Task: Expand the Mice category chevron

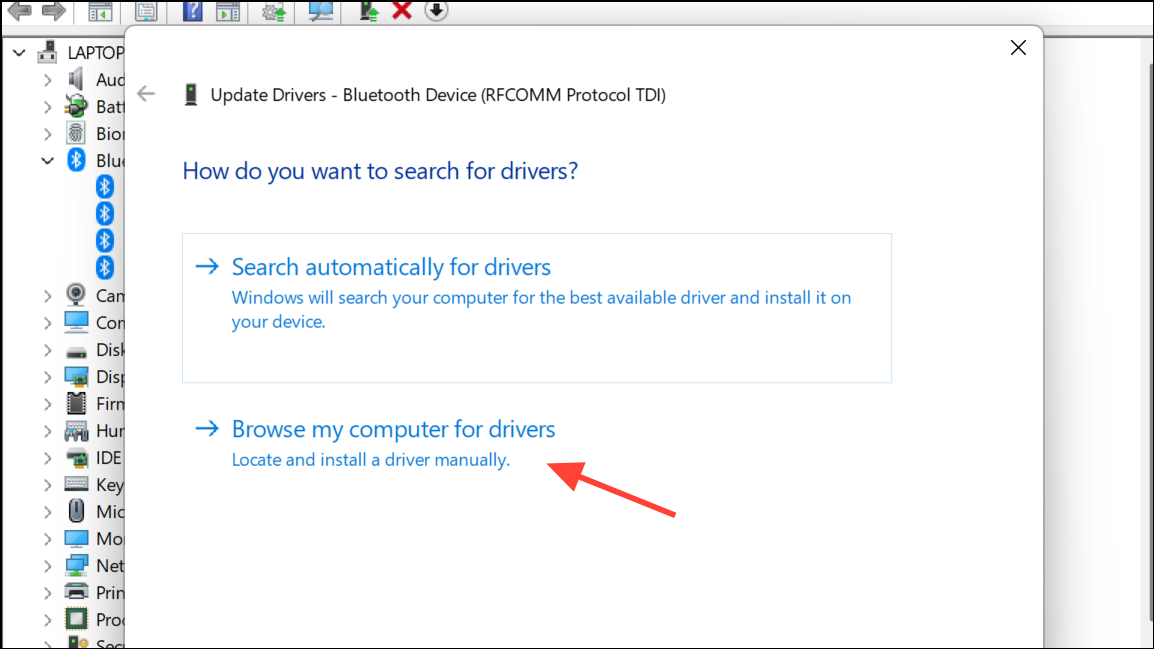Action: point(47,511)
